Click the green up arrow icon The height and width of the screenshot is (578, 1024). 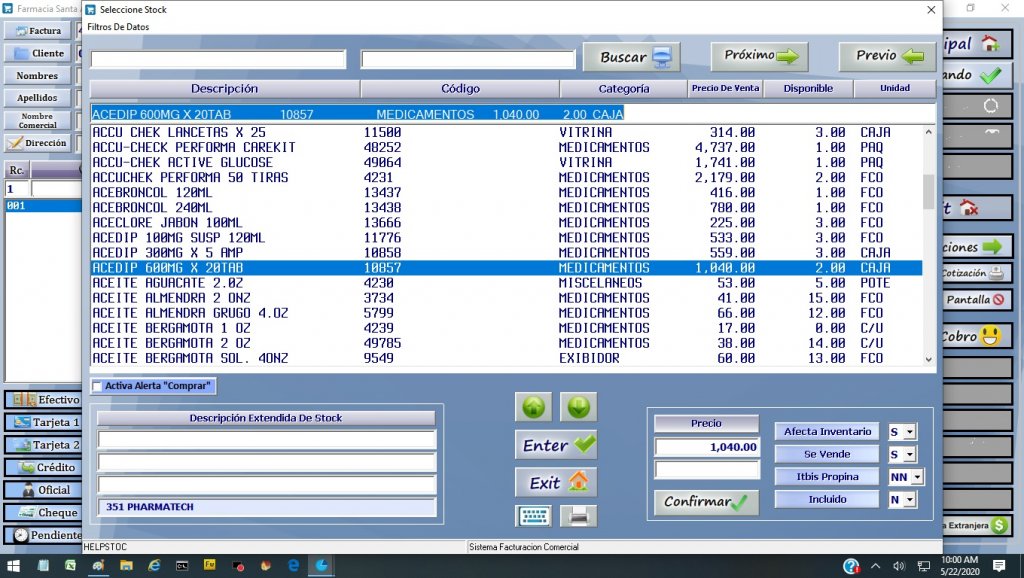(x=533, y=407)
